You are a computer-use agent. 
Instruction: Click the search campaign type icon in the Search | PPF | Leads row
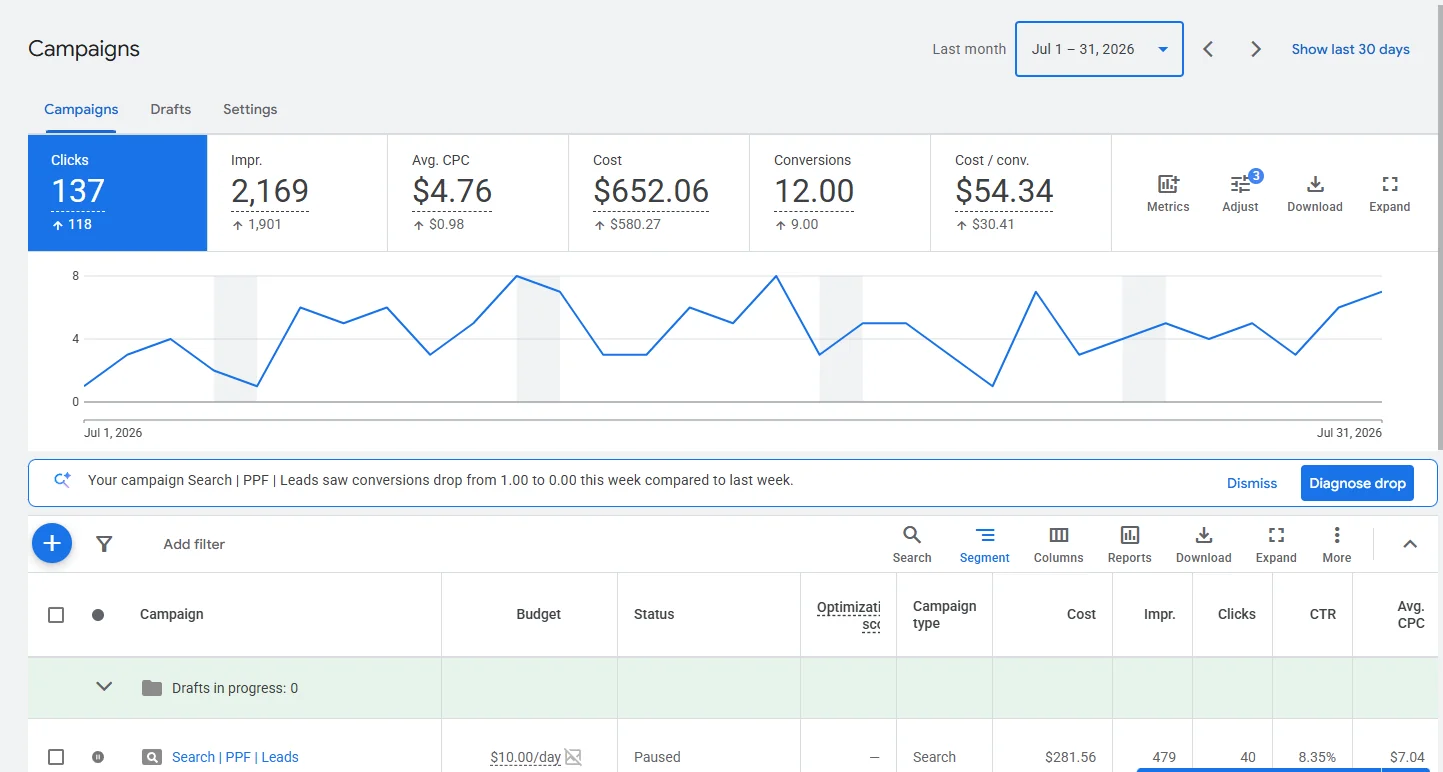(152, 757)
